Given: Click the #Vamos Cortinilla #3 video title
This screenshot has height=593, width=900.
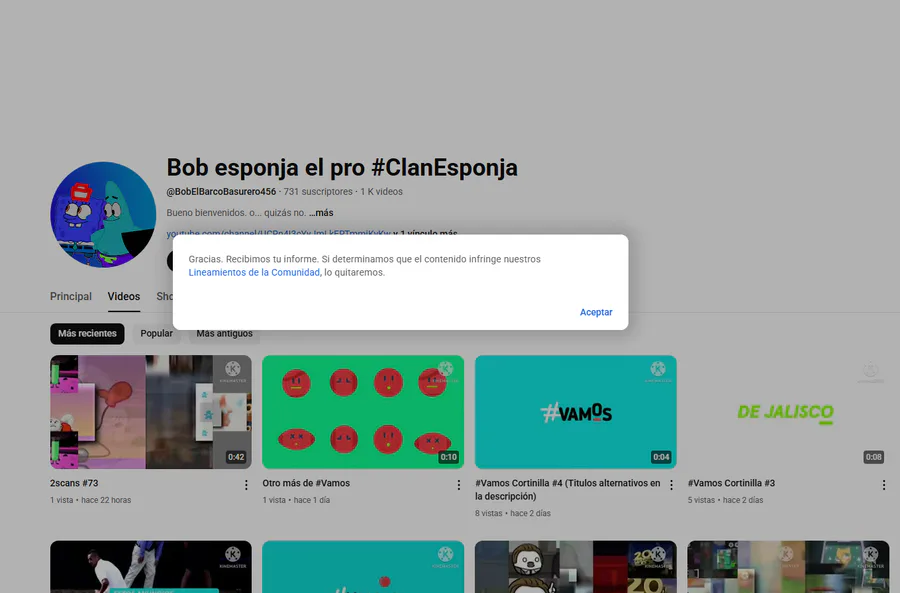Looking at the screenshot, I should coord(731,483).
